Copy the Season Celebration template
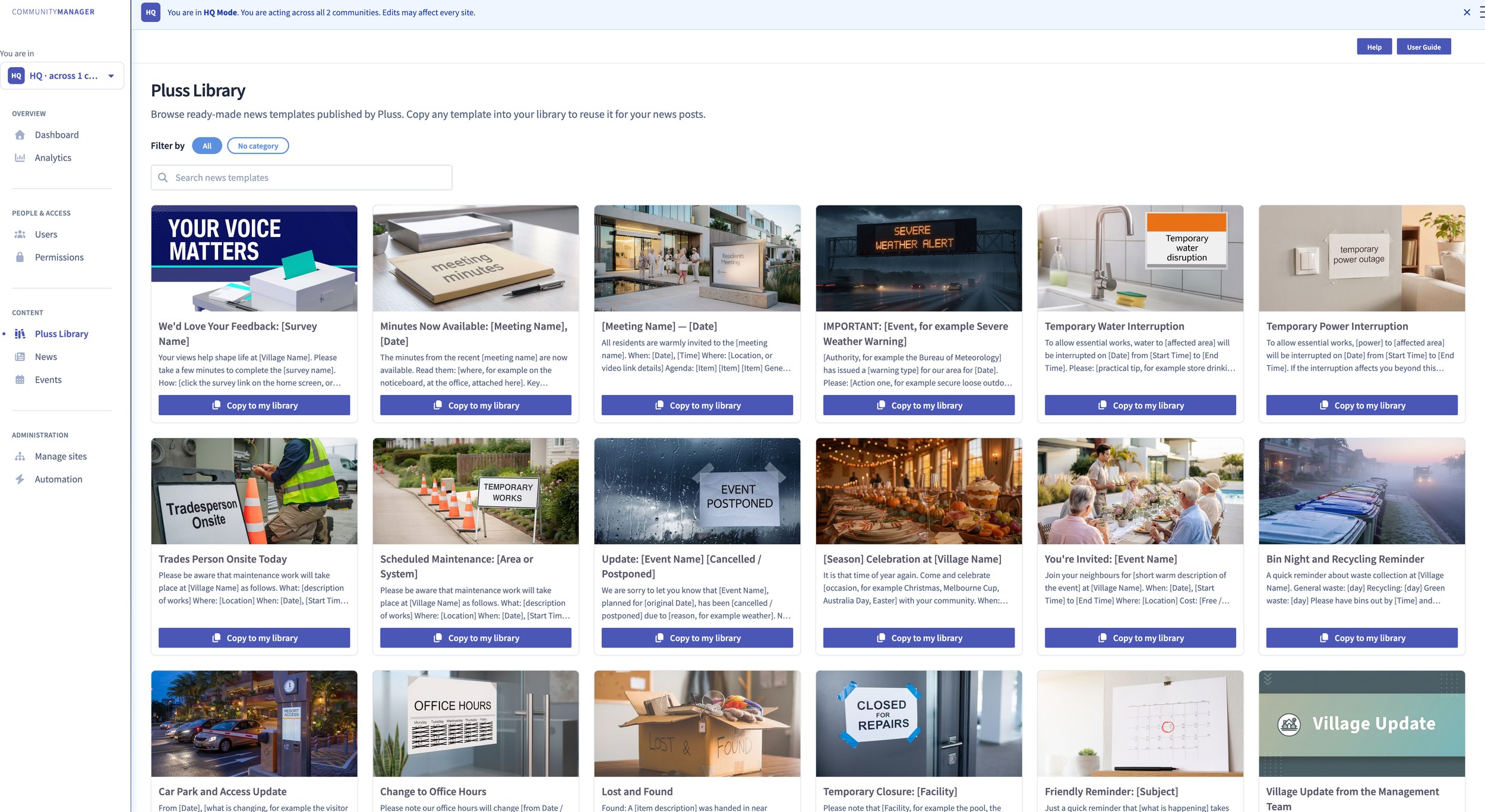The width and height of the screenshot is (1485, 812). (x=919, y=638)
